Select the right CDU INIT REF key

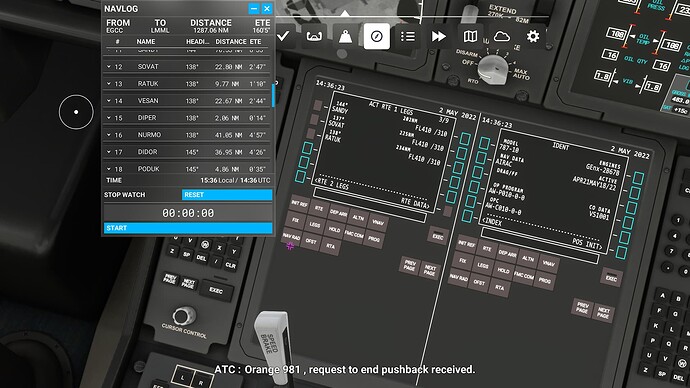[467, 243]
